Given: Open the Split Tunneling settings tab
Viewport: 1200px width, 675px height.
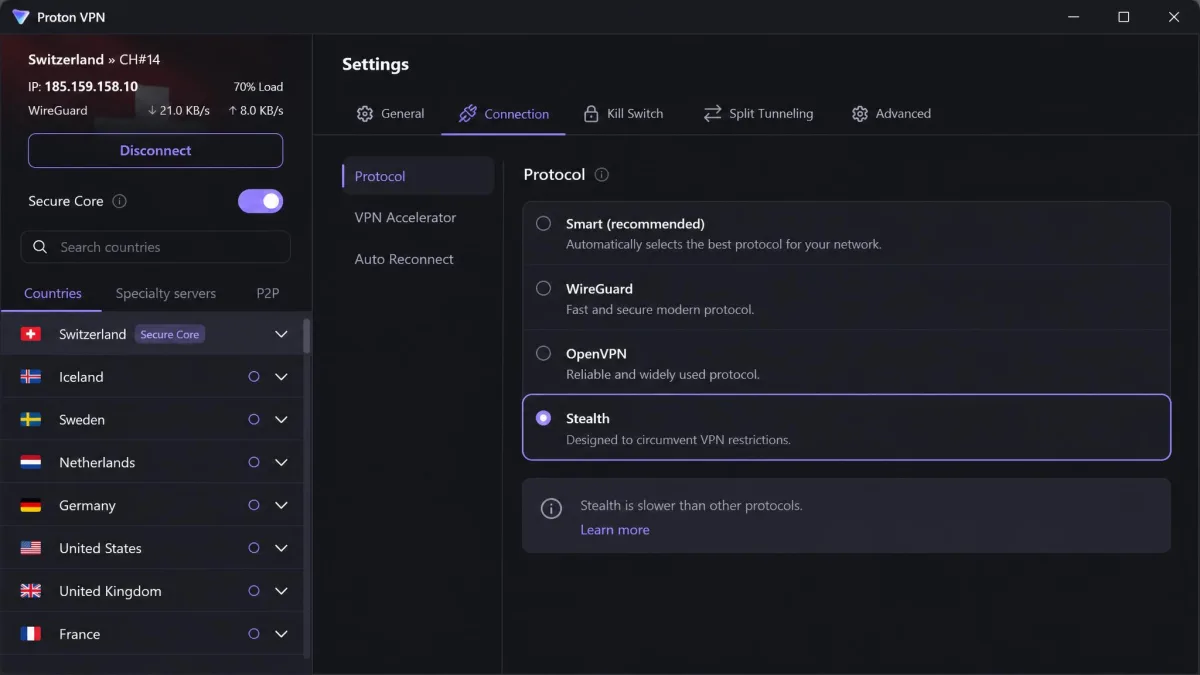Looking at the screenshot, I should pyautogui.click(x=758, y=114).
